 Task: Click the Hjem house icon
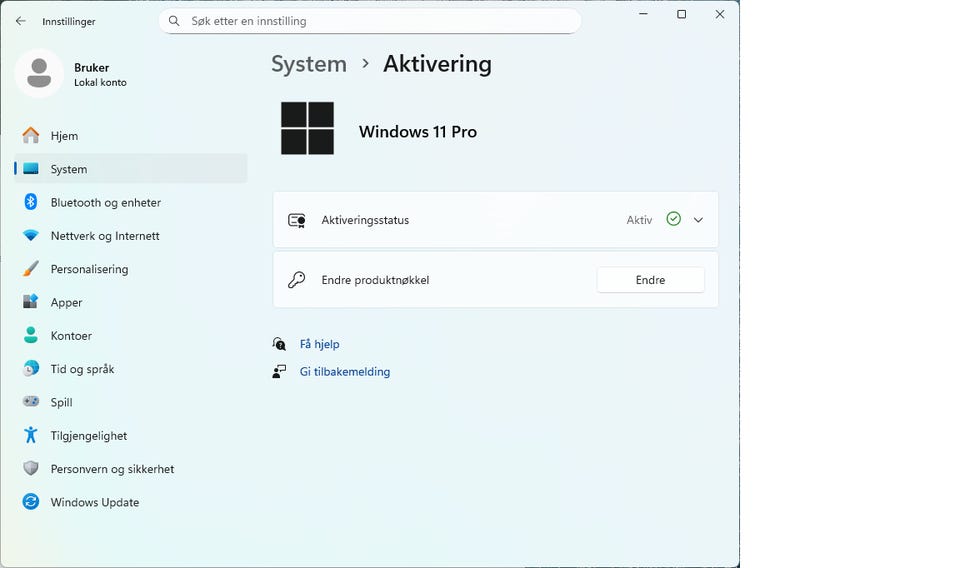[x=31, y=135]
